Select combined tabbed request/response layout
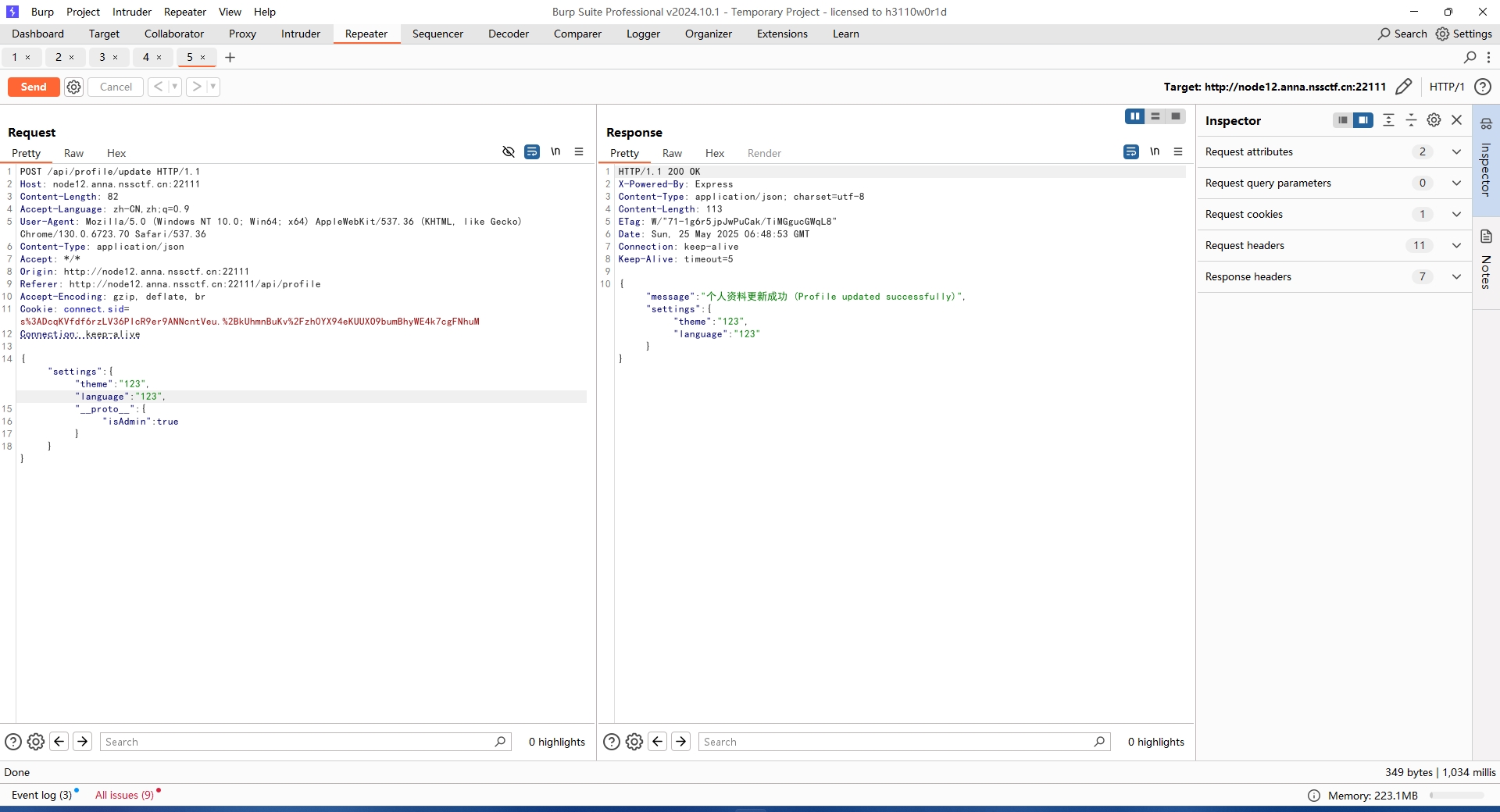 [1176, 116]
